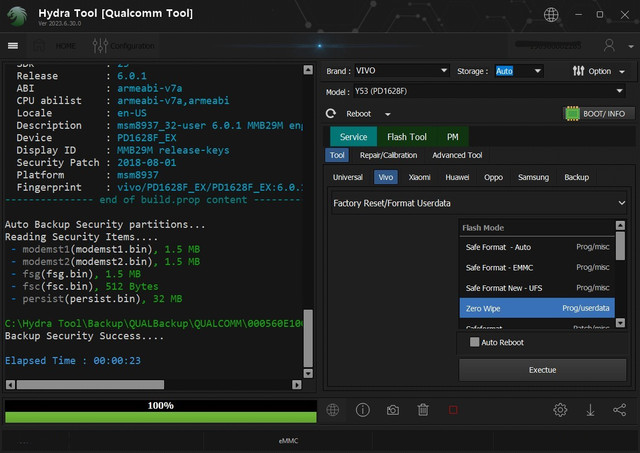Switch to the Flash Tool tab
Image resolution: width=640 pixels, height=453 pixels.
coord(407,137)
